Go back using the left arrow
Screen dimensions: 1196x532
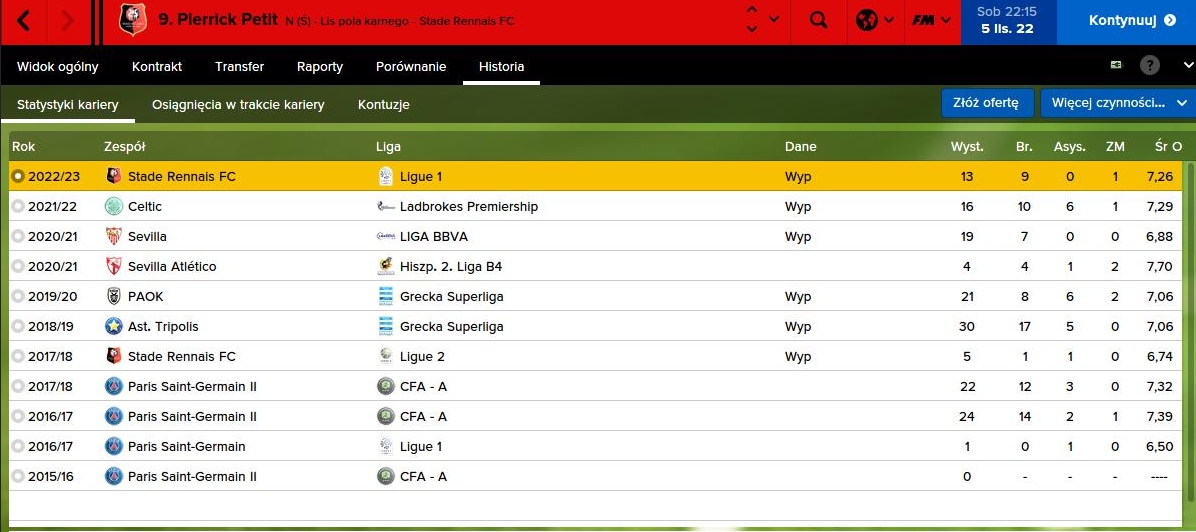pyautogui.click(x=25, y=20)
